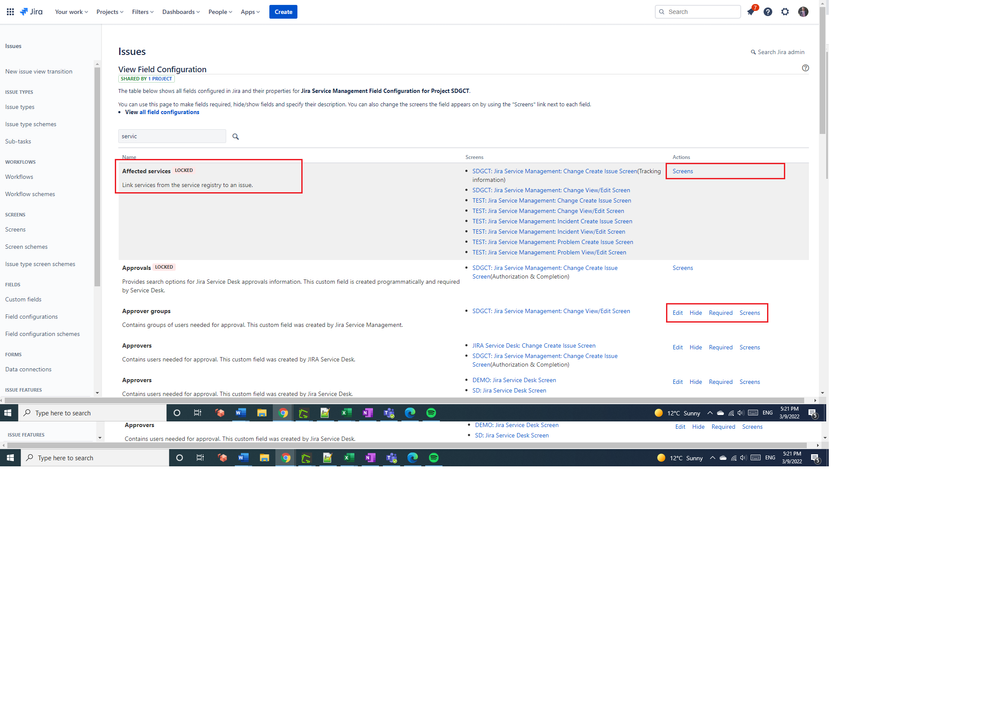
Task: Open Field configurations in the sidebar
Action: [31, 317]
